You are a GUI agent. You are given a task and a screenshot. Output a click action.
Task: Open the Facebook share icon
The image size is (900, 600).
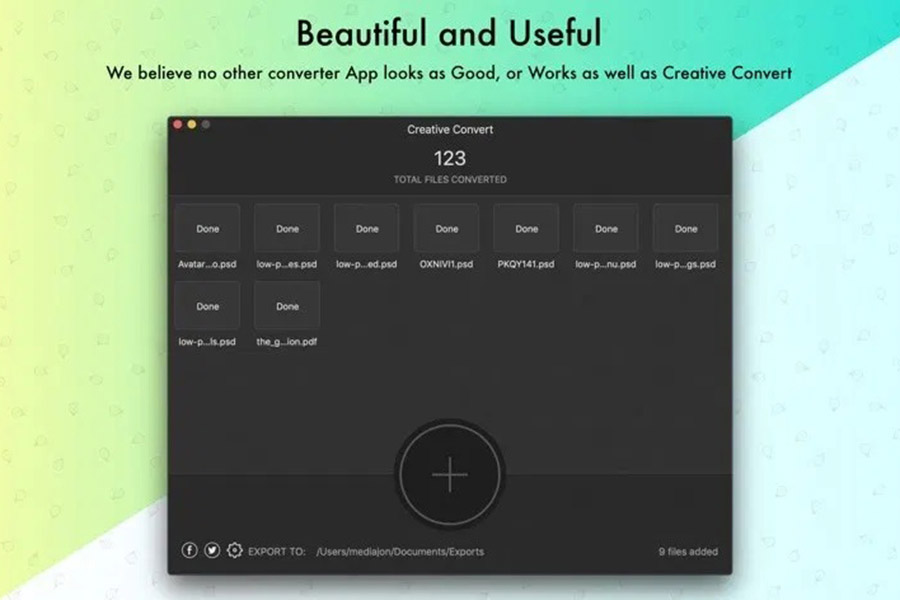click(x=189, y=551)
